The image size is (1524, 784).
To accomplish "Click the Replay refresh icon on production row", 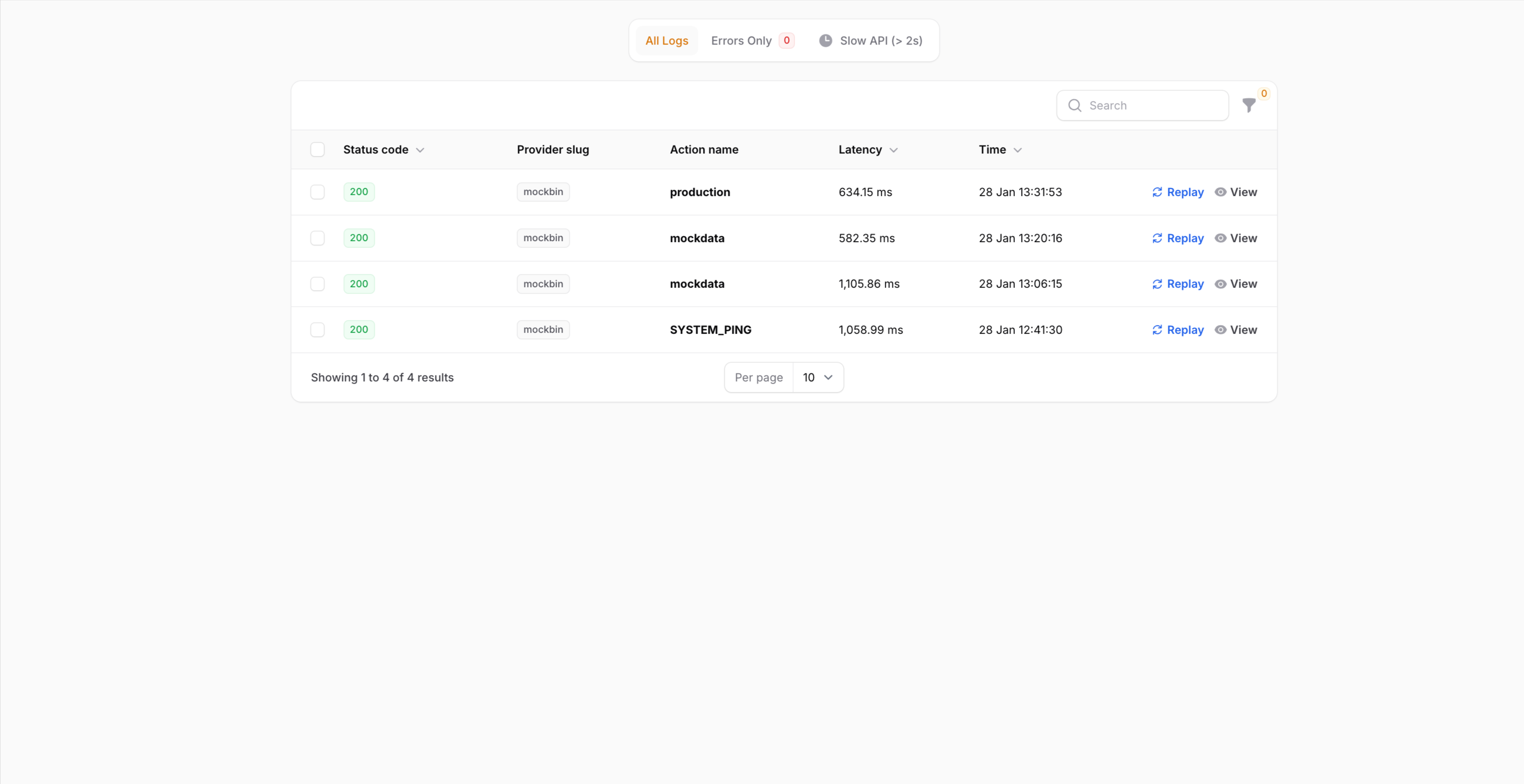I will (x=1158, y=192).
